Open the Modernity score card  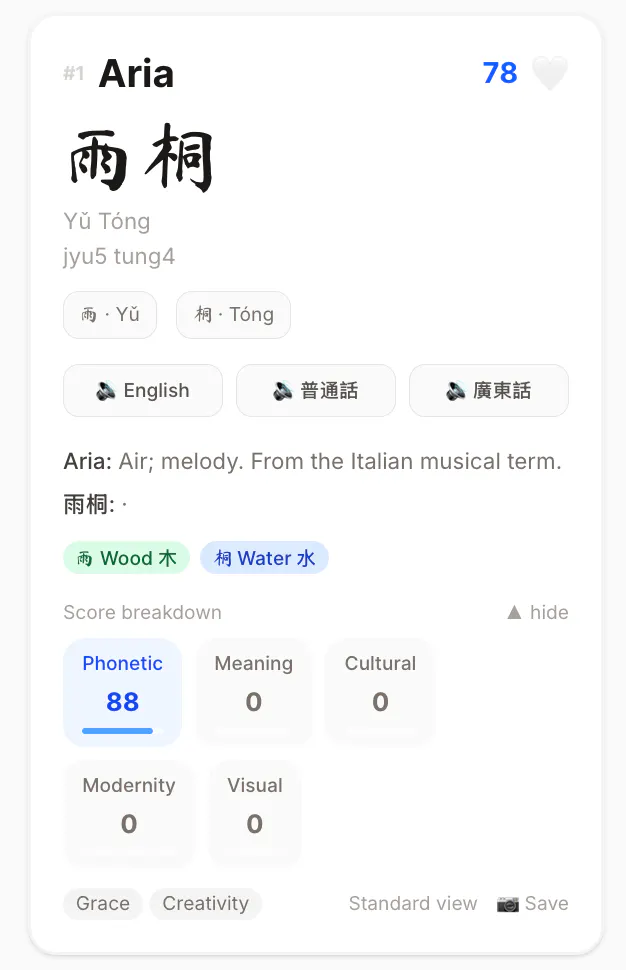(129, 813)
